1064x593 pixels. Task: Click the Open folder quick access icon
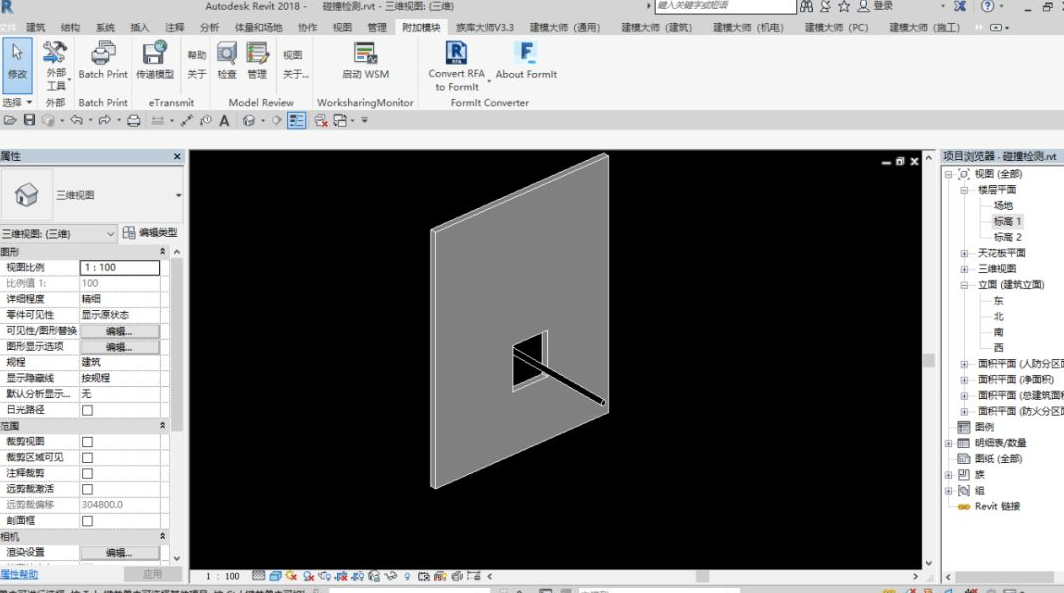pyautogui.click(x=10, y=120)
